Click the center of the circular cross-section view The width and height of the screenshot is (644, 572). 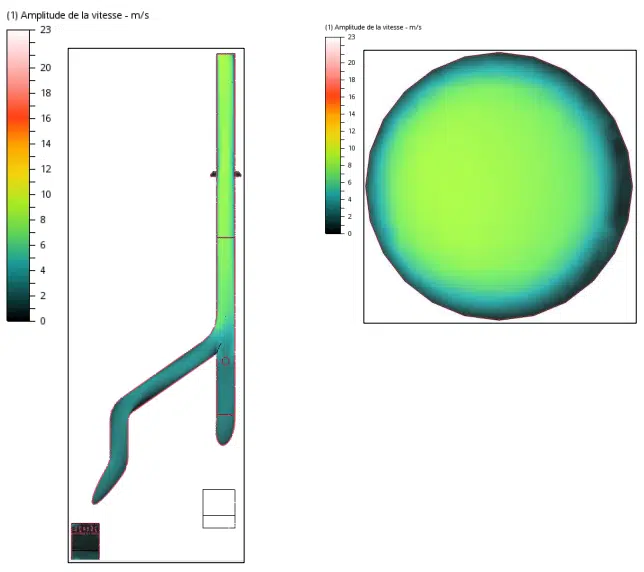tap(499, 186)
